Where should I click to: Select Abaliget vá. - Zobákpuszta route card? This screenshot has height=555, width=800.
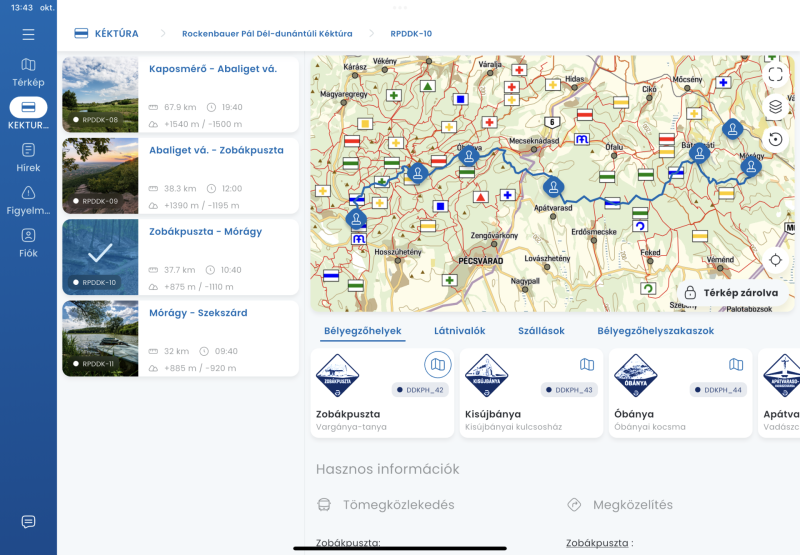(x=180, y=175)
